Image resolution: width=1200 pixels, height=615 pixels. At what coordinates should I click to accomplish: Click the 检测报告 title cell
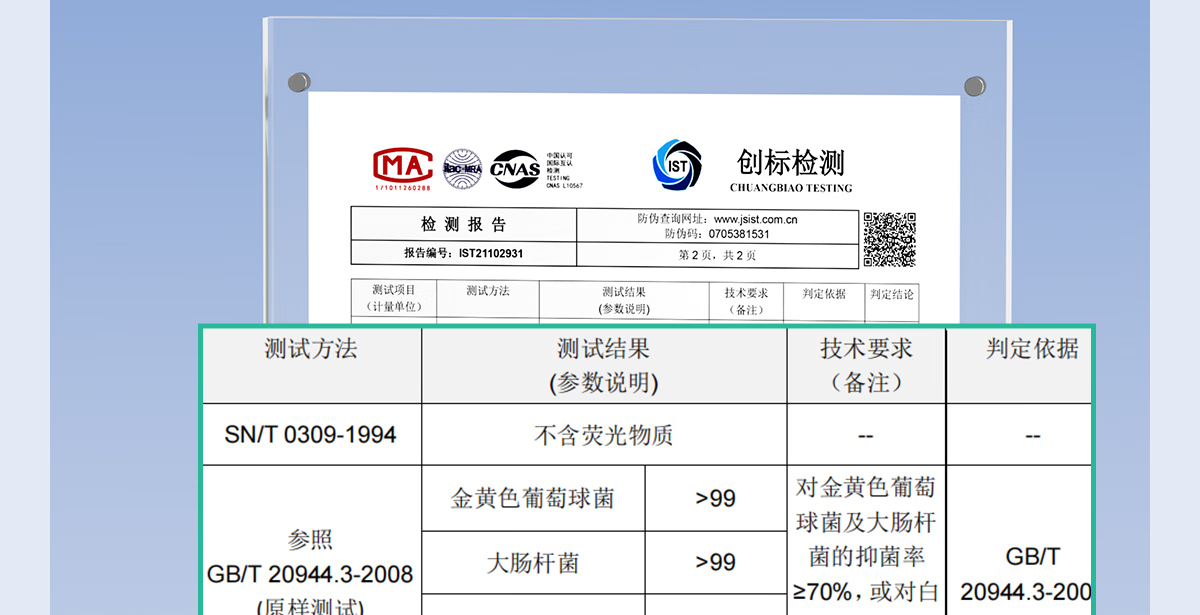coord(463,224)
